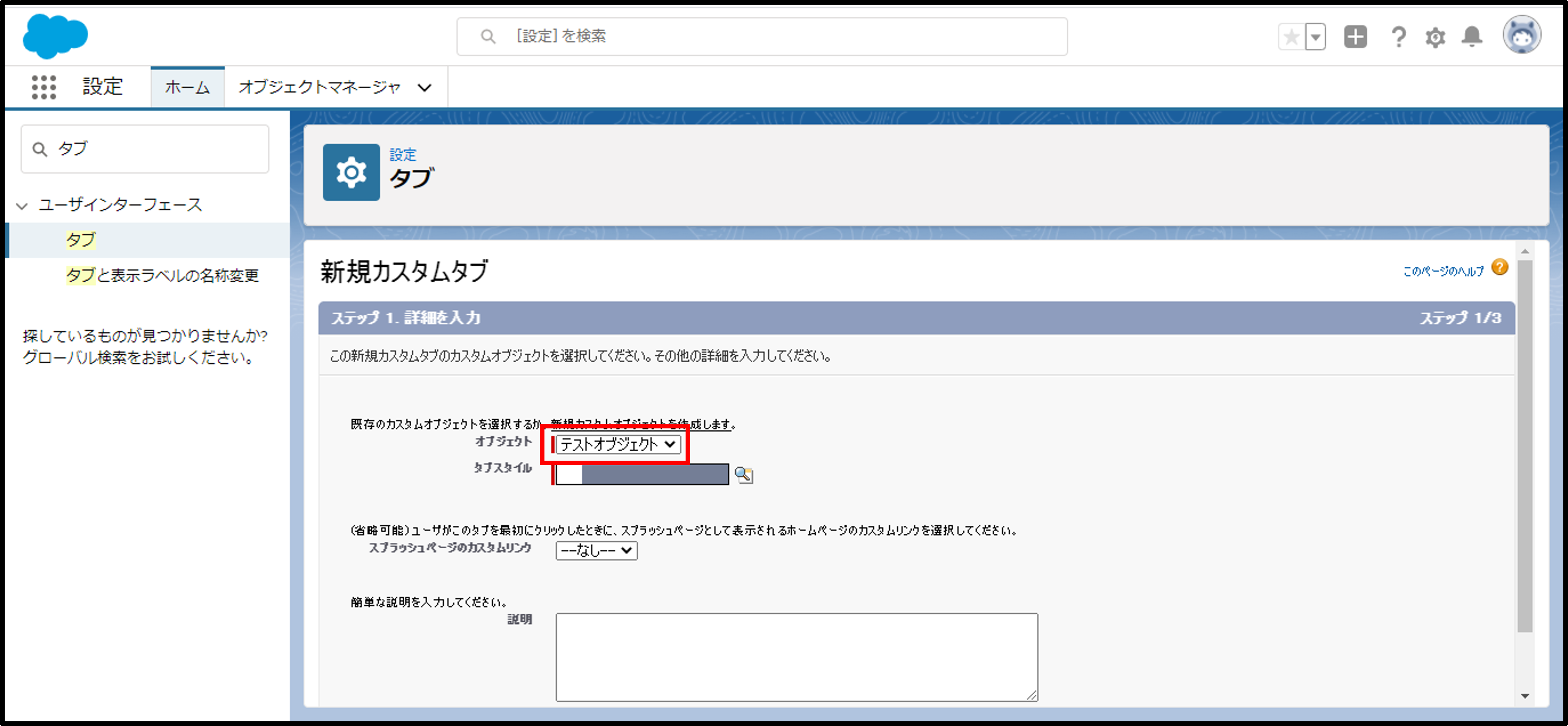This screenshot has height=726, width=1568.
Task: Click the タブスタイル color field
Action: click(x=642, y=475)
